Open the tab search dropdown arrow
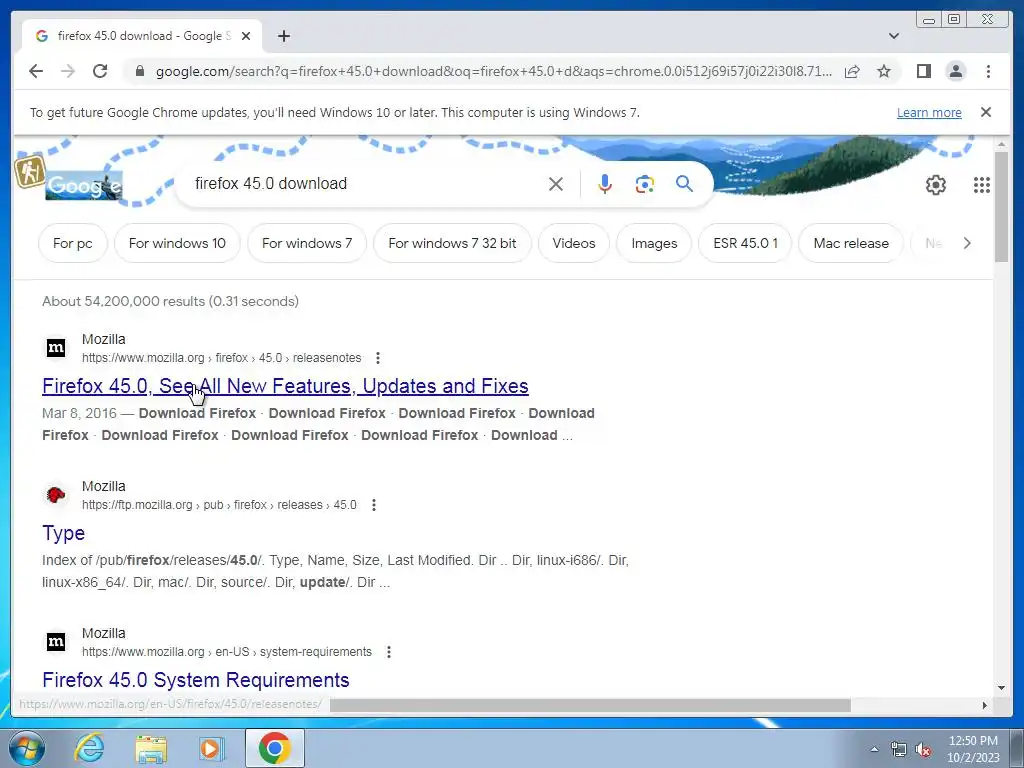 [x=894, y=36]
